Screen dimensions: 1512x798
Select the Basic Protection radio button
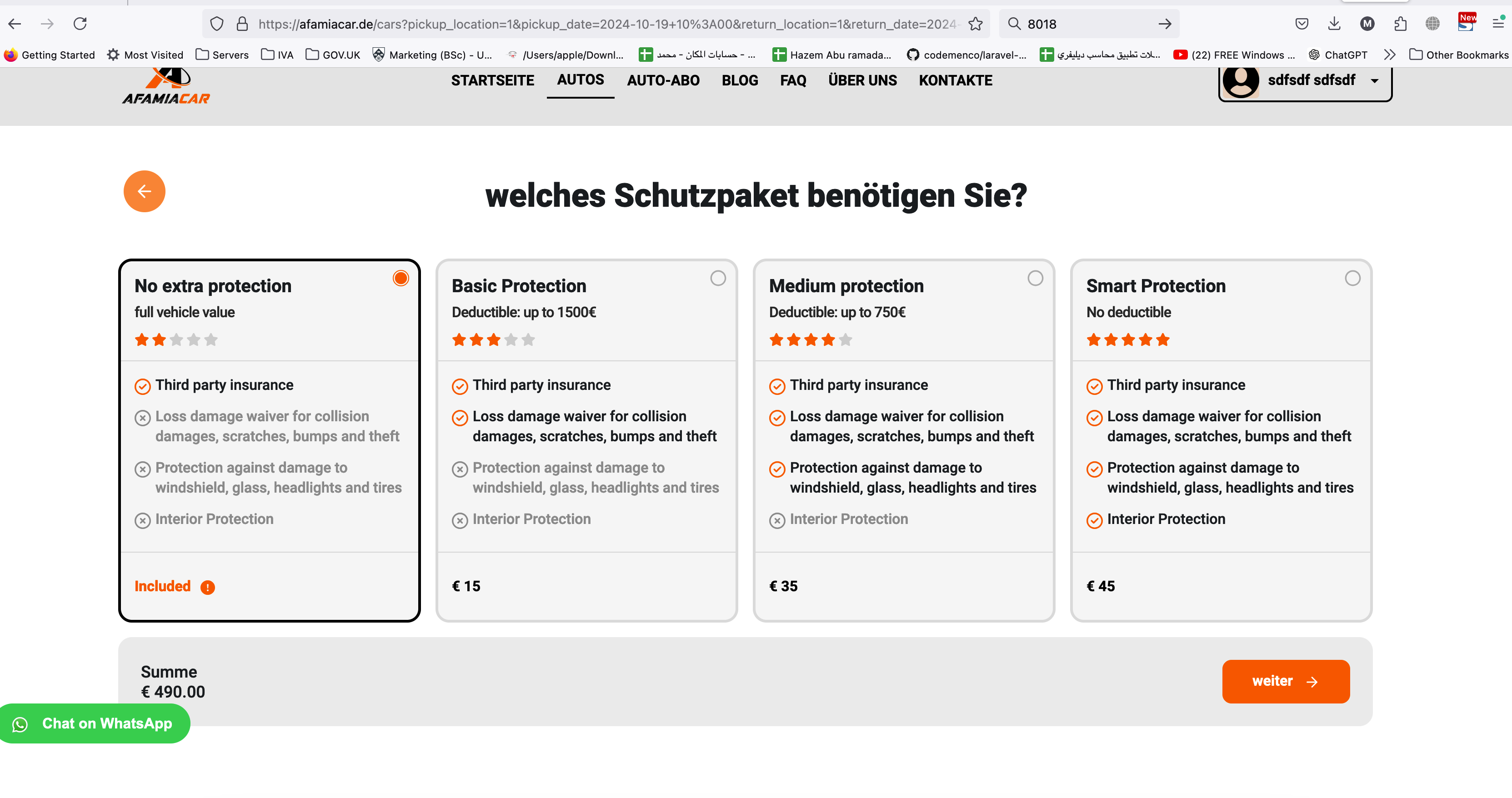coord(718,278)
